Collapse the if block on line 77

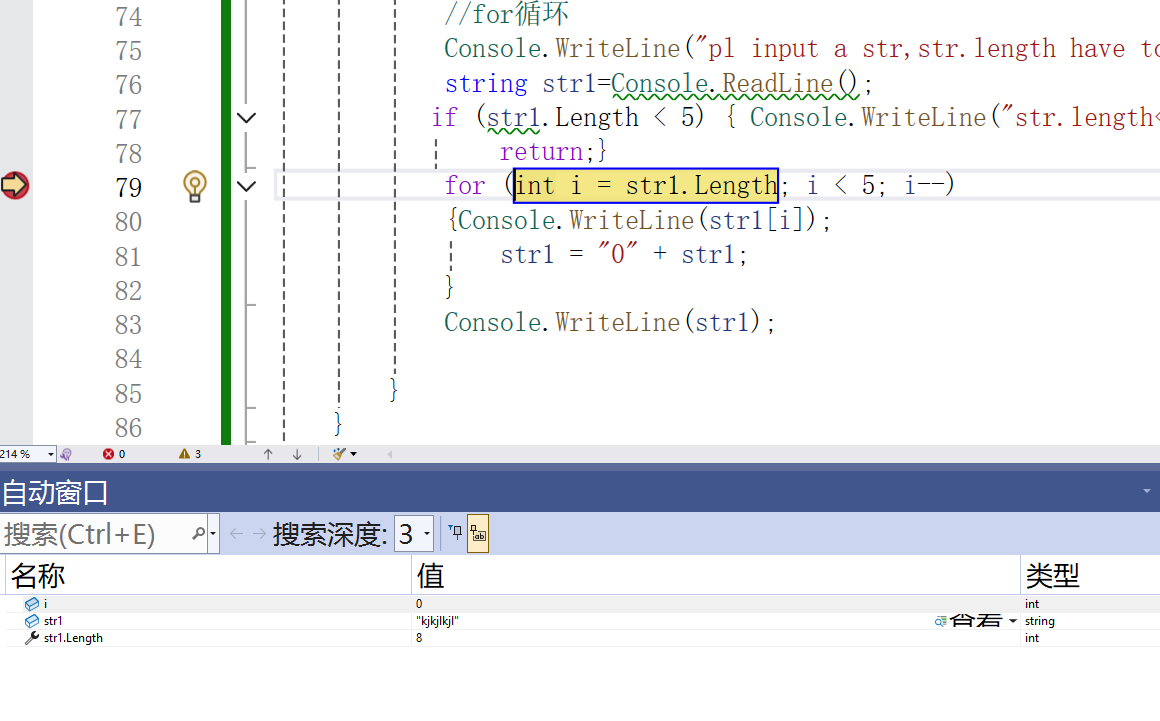(246, 118)
